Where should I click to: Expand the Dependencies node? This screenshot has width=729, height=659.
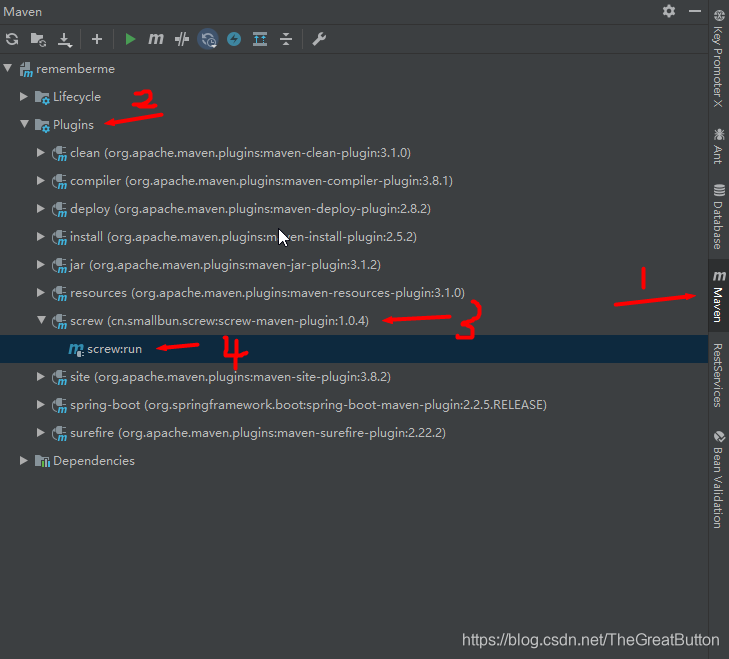tap(24, 460)
